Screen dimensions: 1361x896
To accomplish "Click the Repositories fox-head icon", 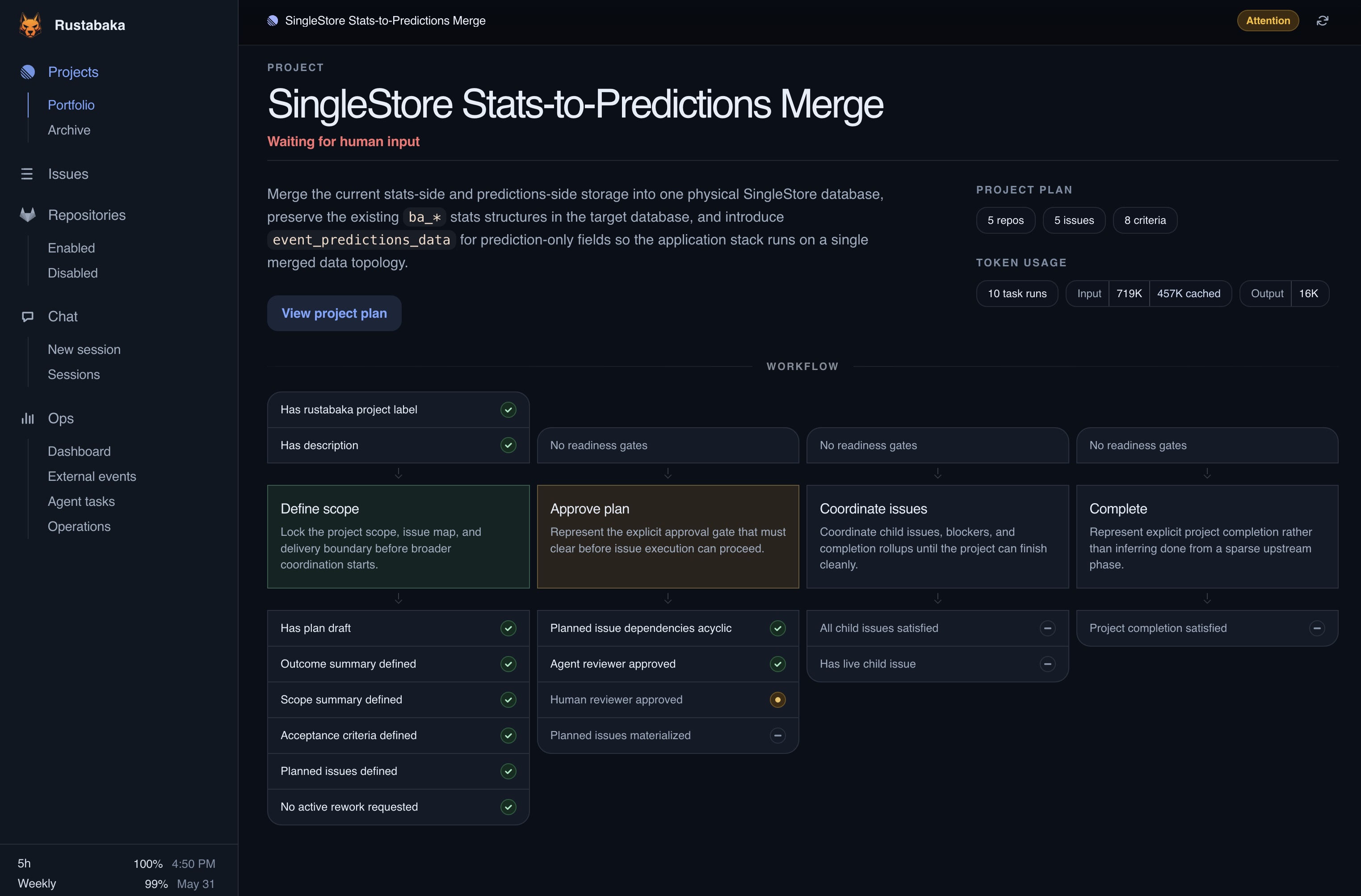I will (27, 215).
